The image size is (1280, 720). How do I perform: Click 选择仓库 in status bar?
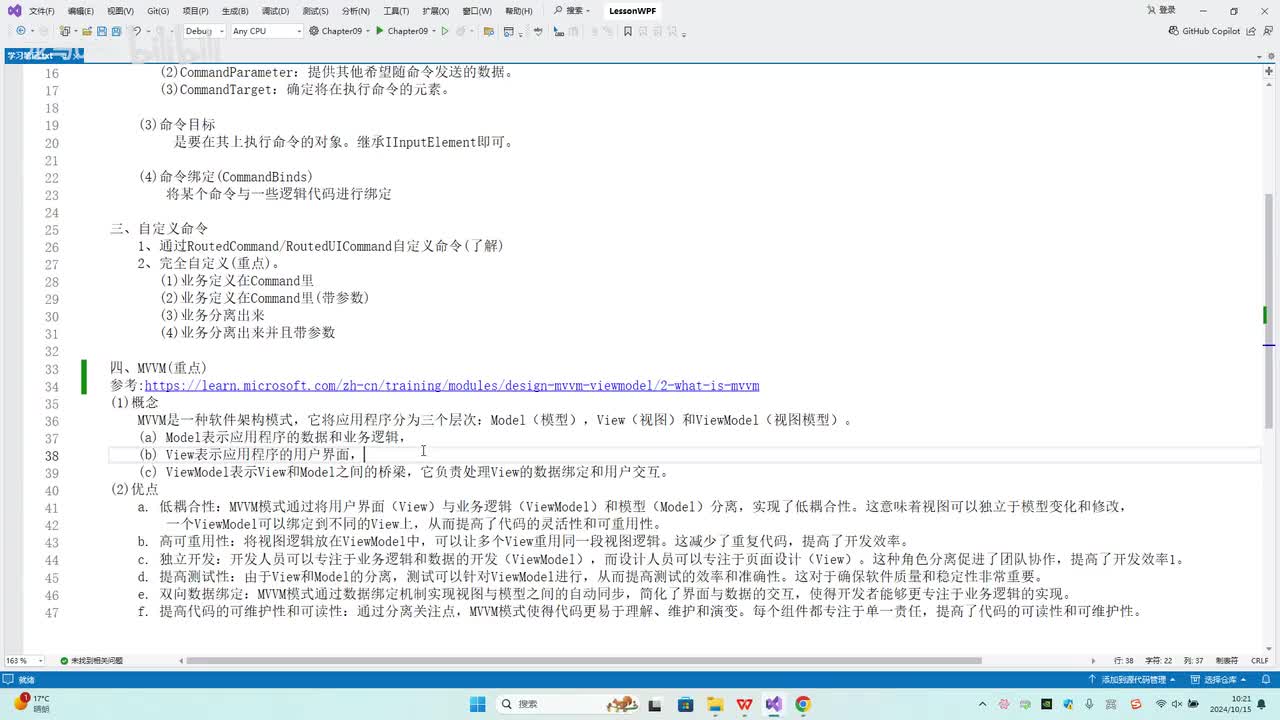pyautogui.click(x=1216, y=679)
